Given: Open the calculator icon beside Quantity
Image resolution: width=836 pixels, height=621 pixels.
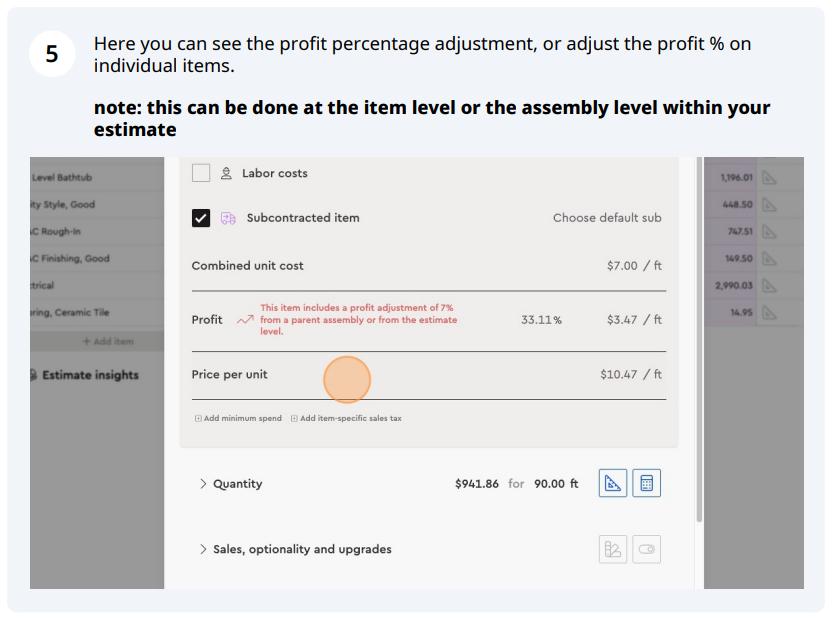Looking at the screenshot, I should pos(647,484).
